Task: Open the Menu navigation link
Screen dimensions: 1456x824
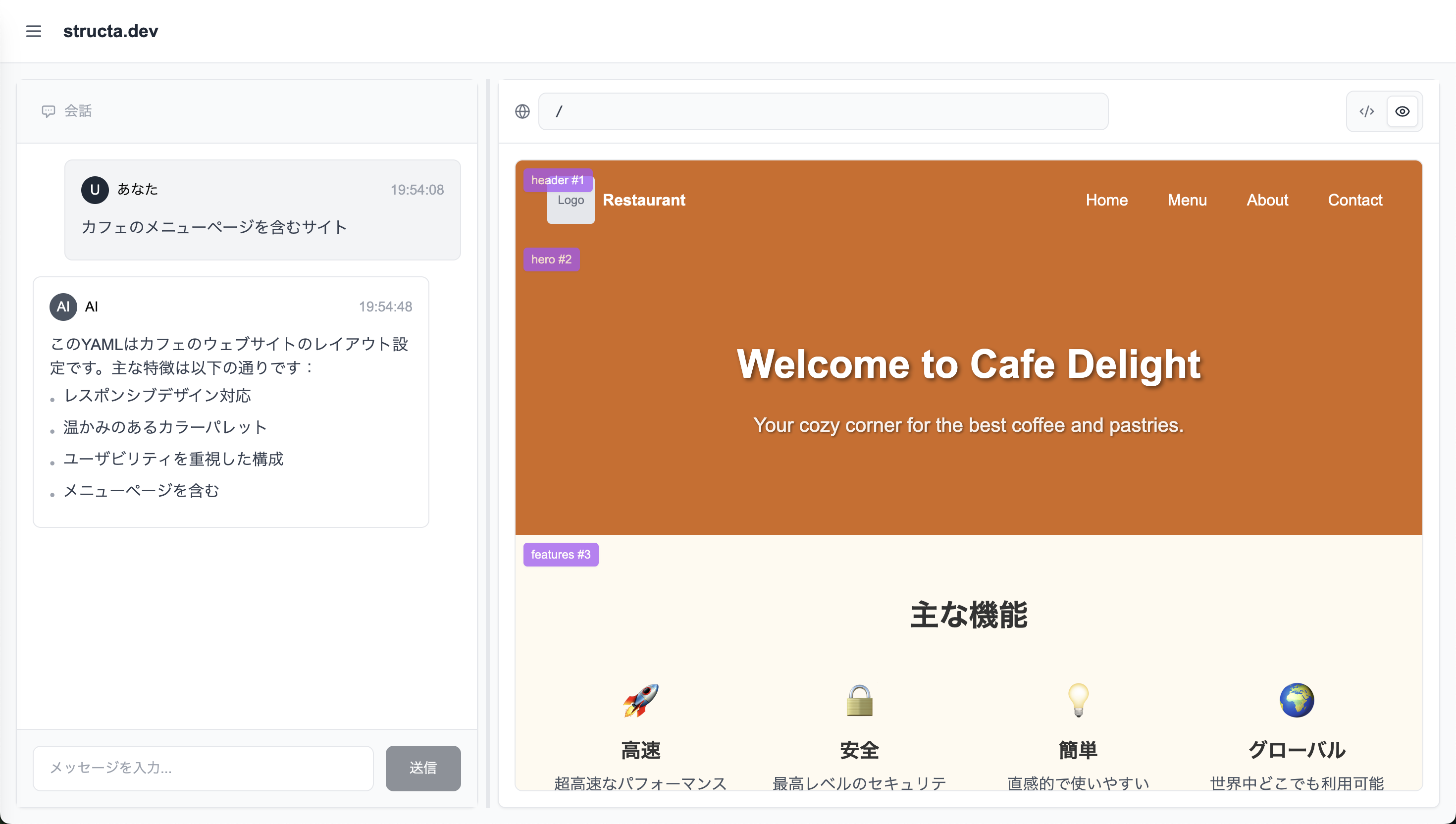Action: pyautogui.click(x=1187, y=200)
